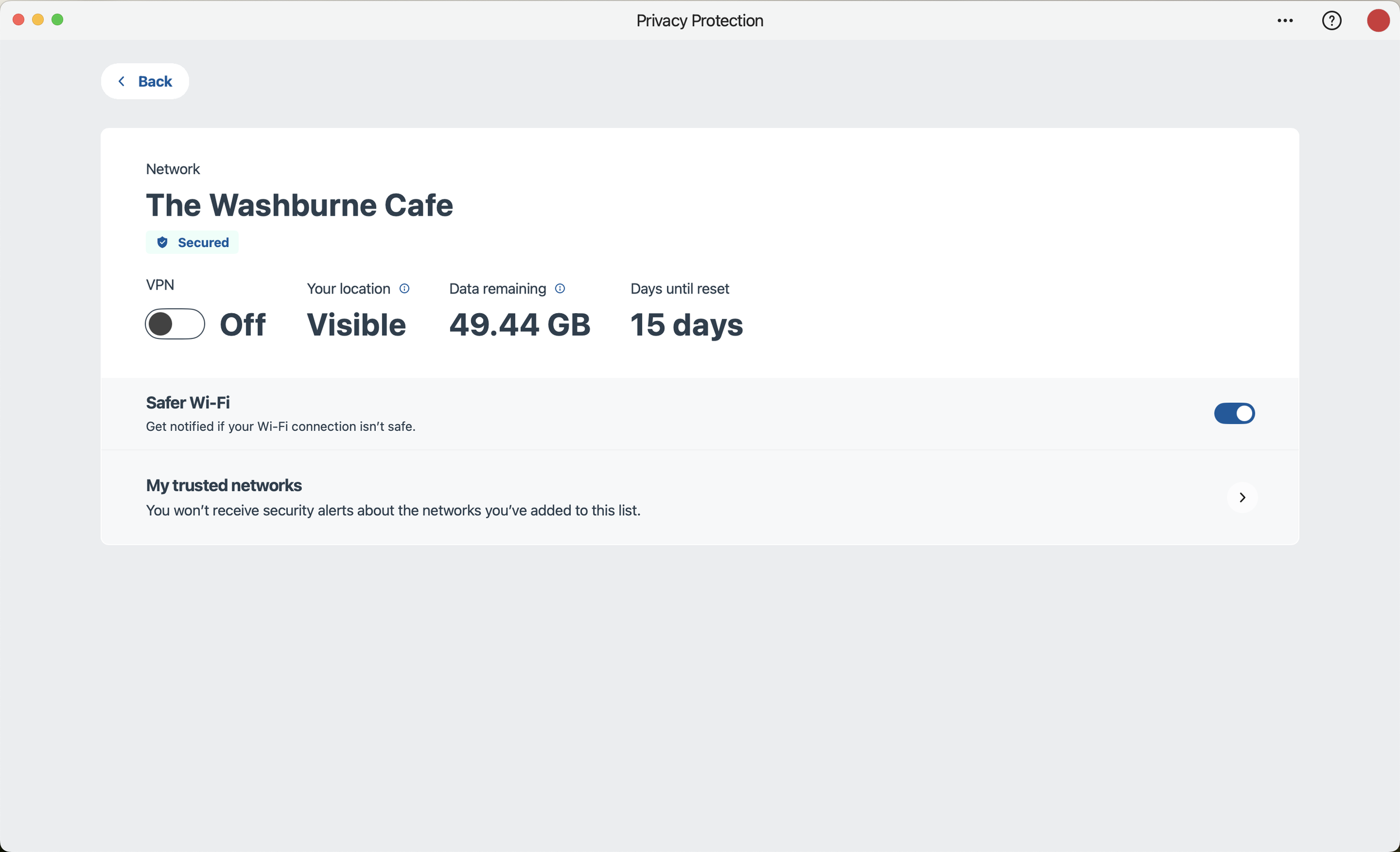
Task: Open the help question mark icon
Action: [1331, 21]
